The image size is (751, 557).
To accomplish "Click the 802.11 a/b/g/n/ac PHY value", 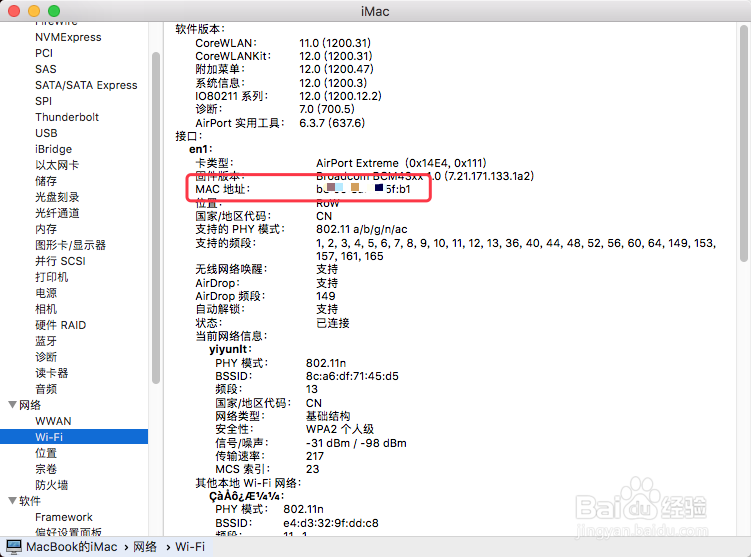I will pos(362,229).
